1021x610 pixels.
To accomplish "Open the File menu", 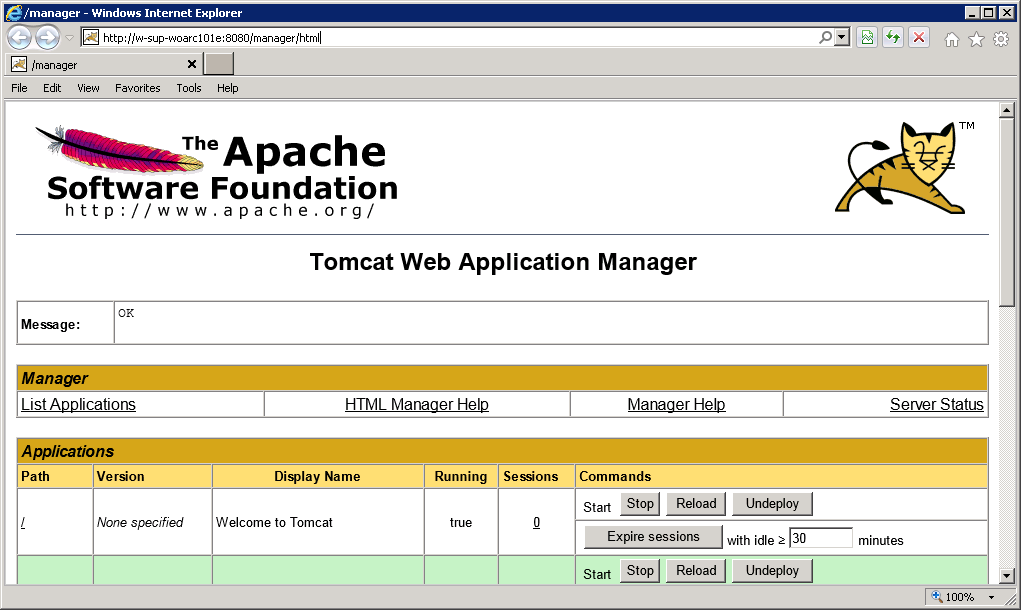I will [x=18, y=88].
